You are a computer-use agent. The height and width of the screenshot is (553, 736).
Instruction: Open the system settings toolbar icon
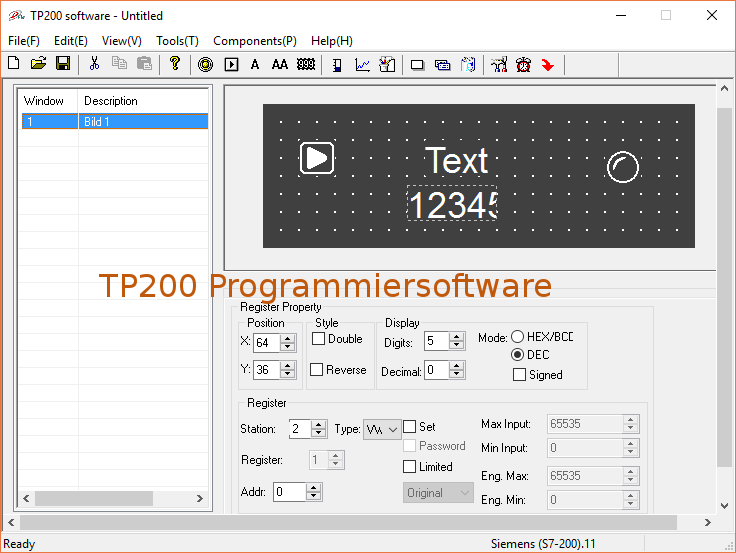(498, 65)
